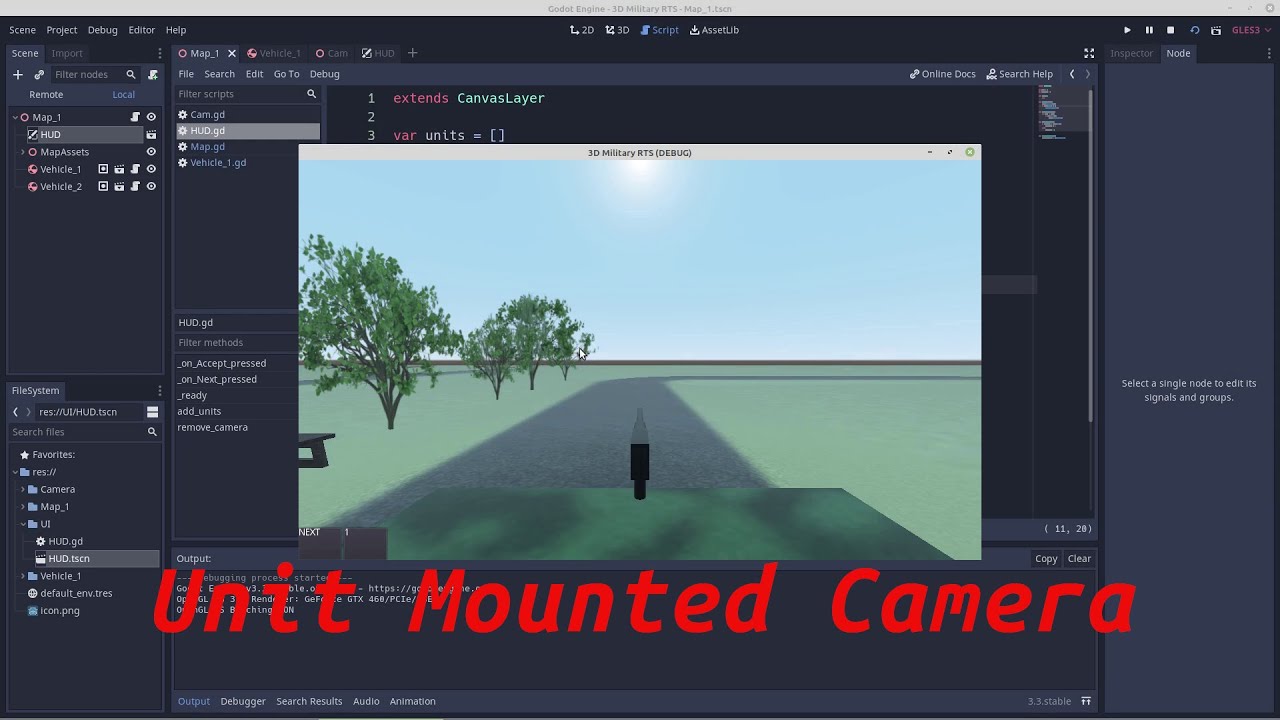Viewport: 1280px width, 720px height.
Task: Expand the MapAssets node
Action: 23,152
